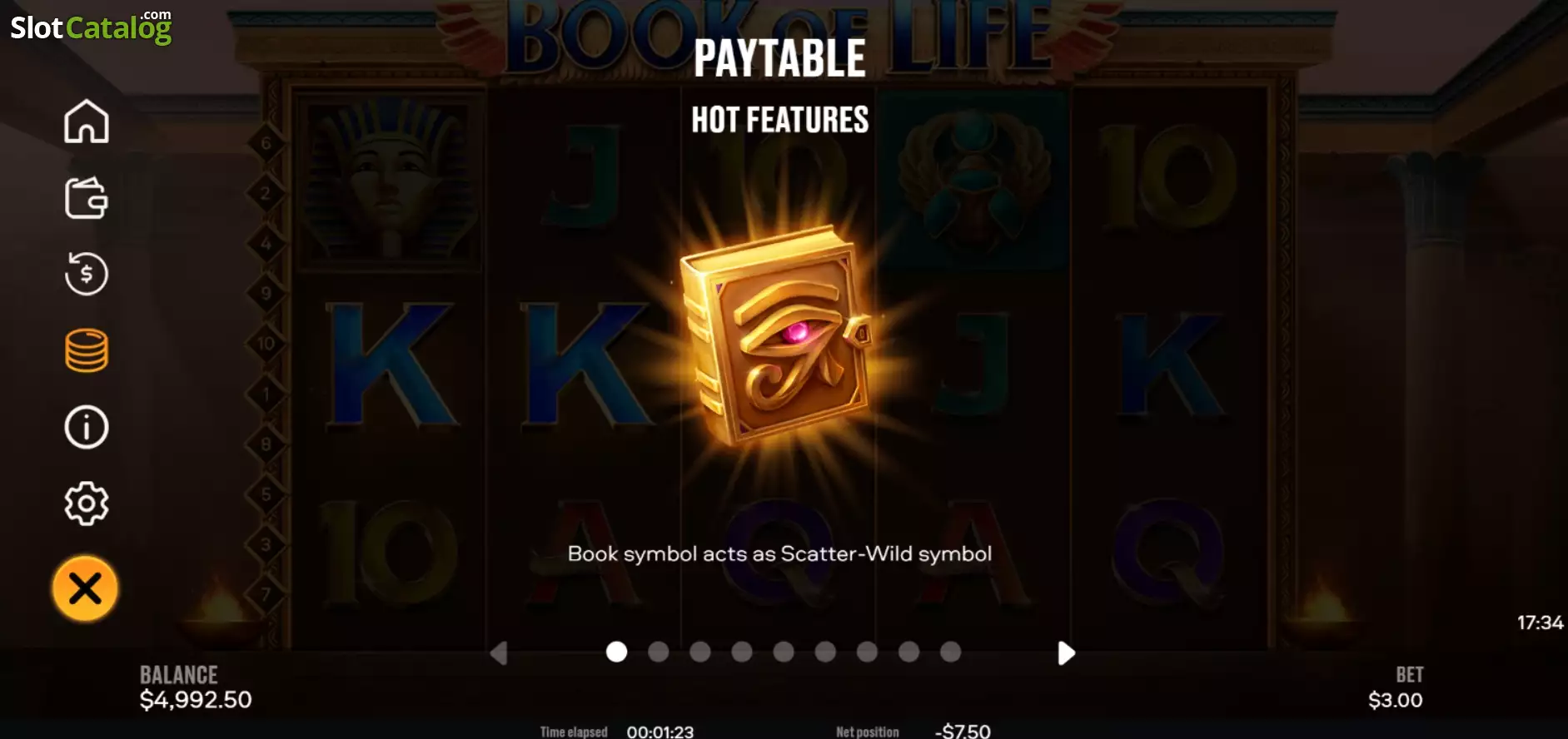This screenshot has height=739, width=1568.
Task: Go to previous paytable page arrow
Action: 499,653
